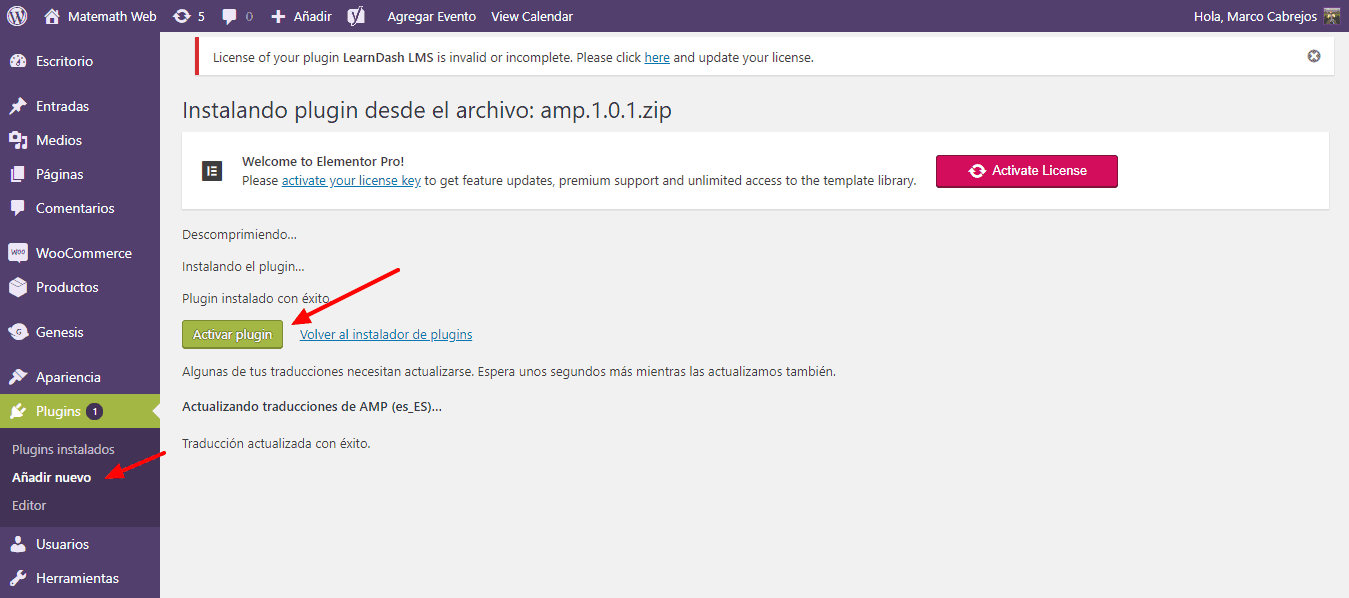Dismiss the LearnDash license notice
Image resolution: width=1349 pixels, height=598 pixels.
pyautogui.click(x=1314, y=56)
